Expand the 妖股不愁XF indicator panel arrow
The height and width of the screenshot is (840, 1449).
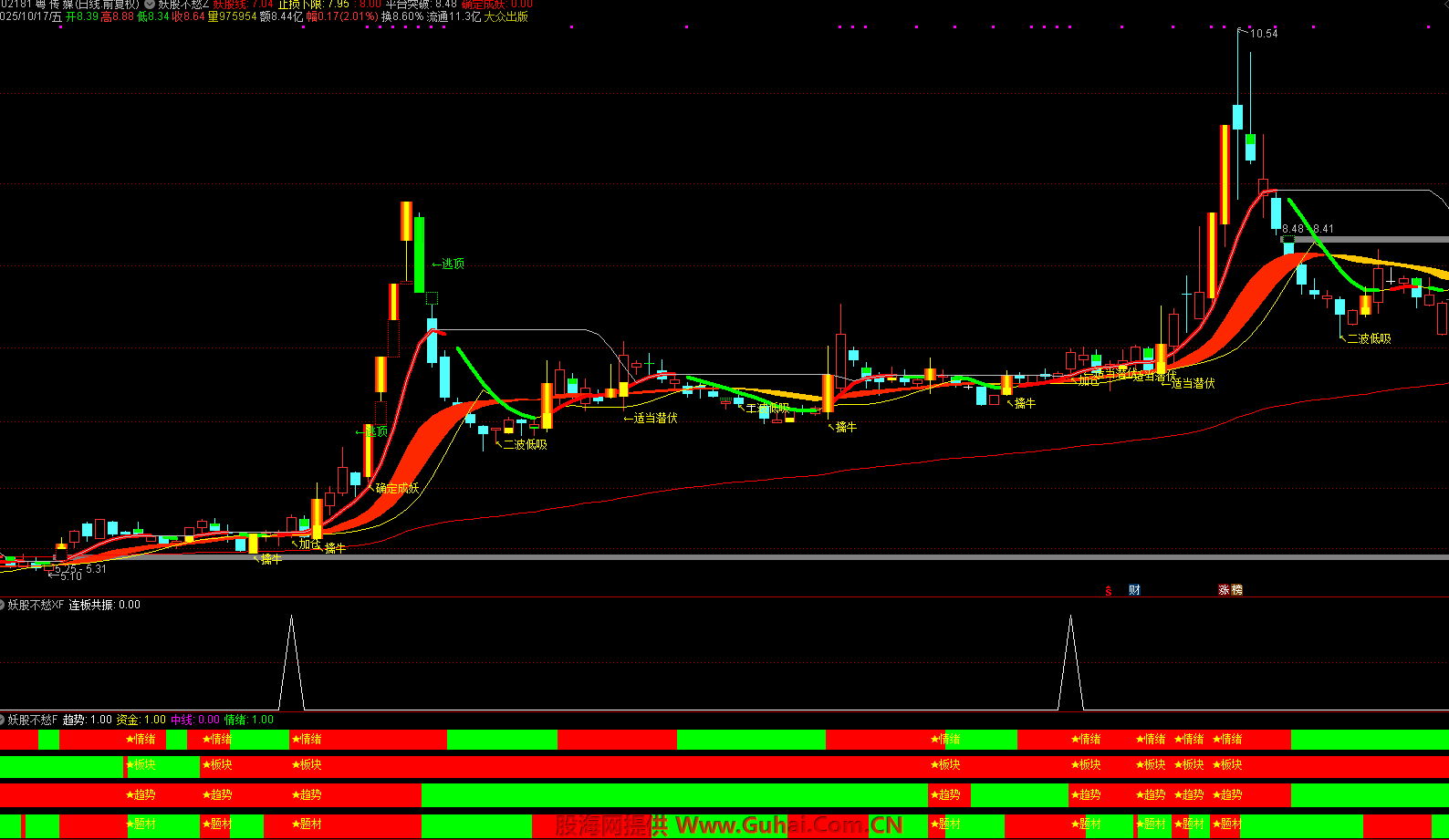tap(3, 605)
